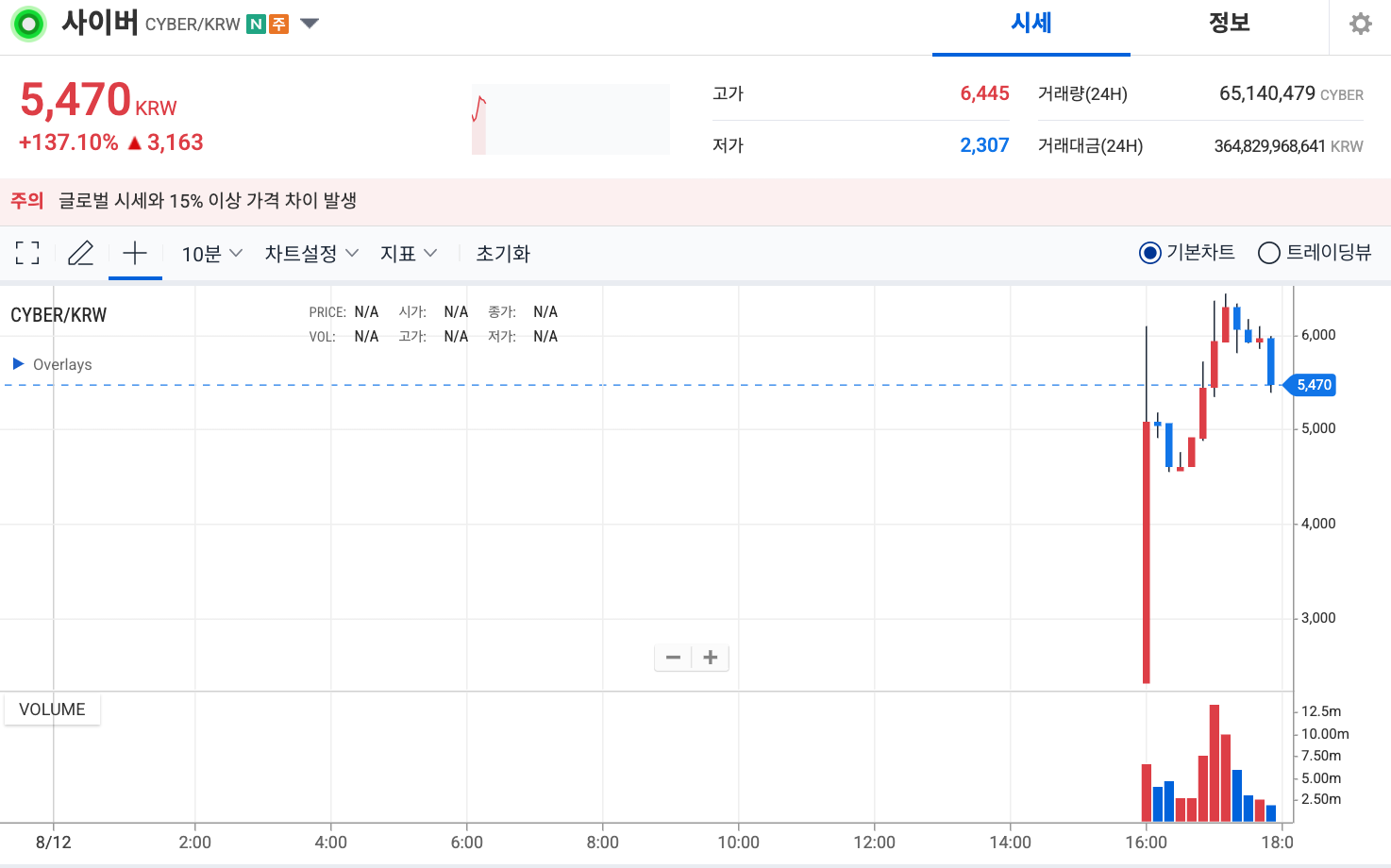Click the zoom-in plus icon on chart

tap(710, 657)
